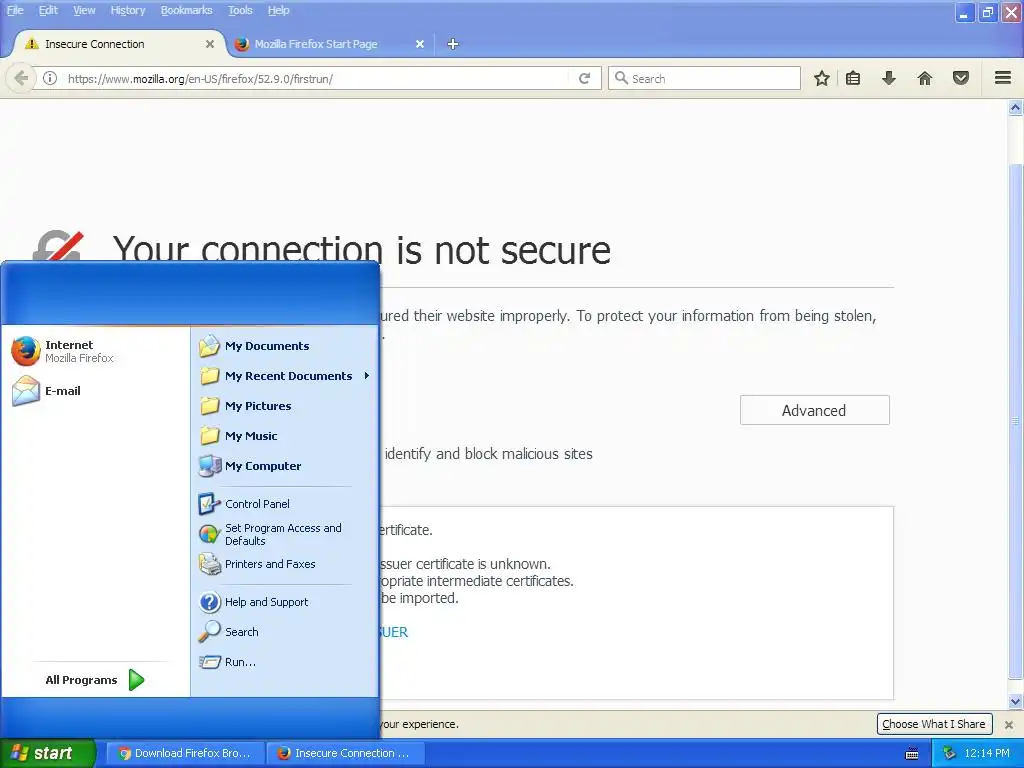The height and width of the screenshot is (768, 1024).
Task: Open the Downloads arrow icon
Action: [x=889, y=79]
